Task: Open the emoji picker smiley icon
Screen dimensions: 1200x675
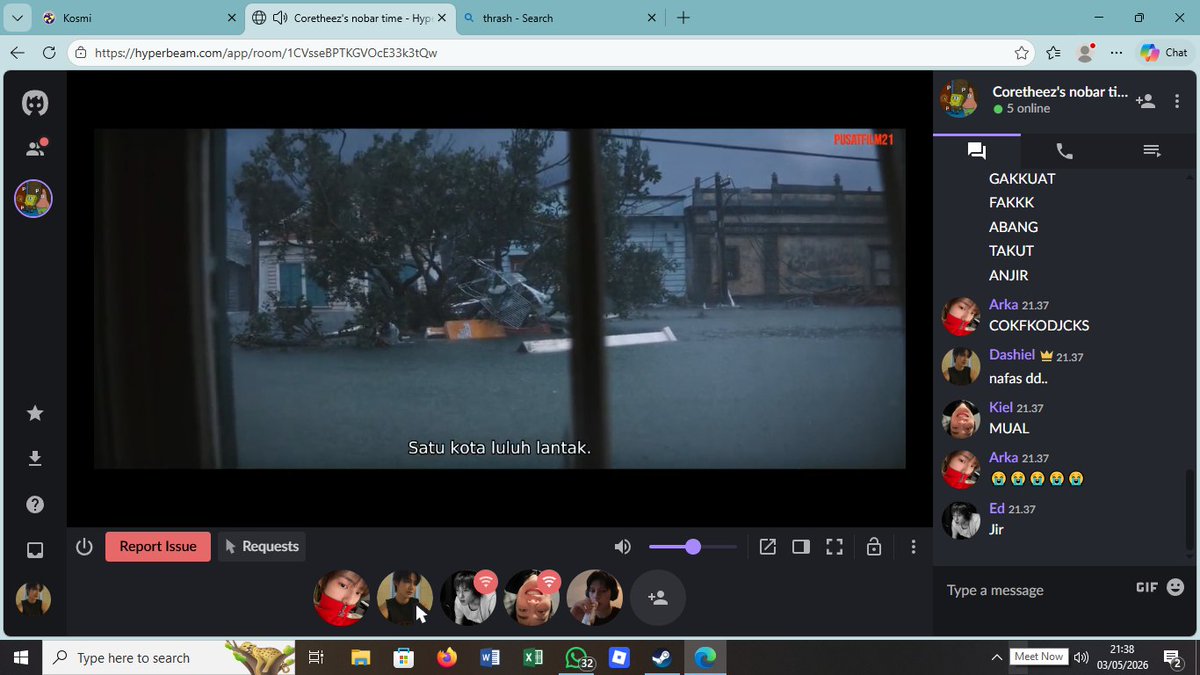Action: pos(1176,588)
